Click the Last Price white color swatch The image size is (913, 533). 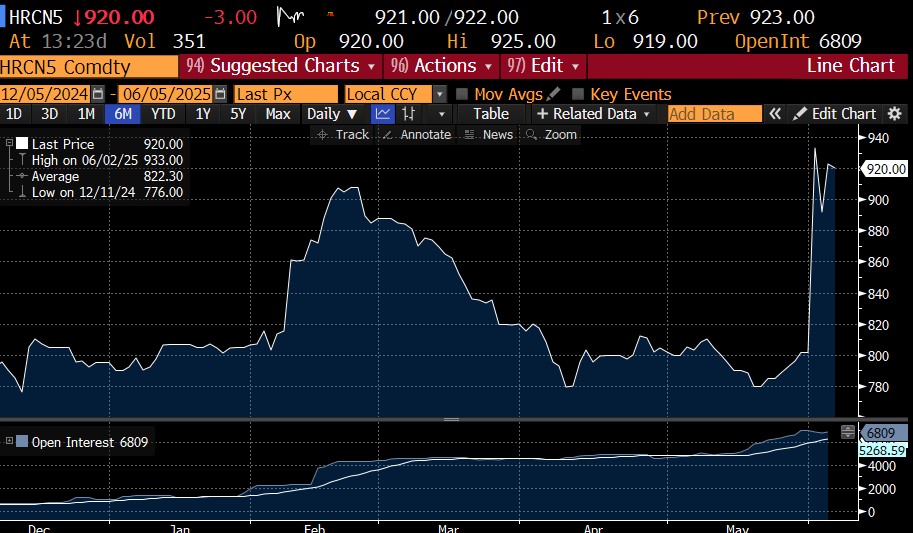(x=22, y=144)
